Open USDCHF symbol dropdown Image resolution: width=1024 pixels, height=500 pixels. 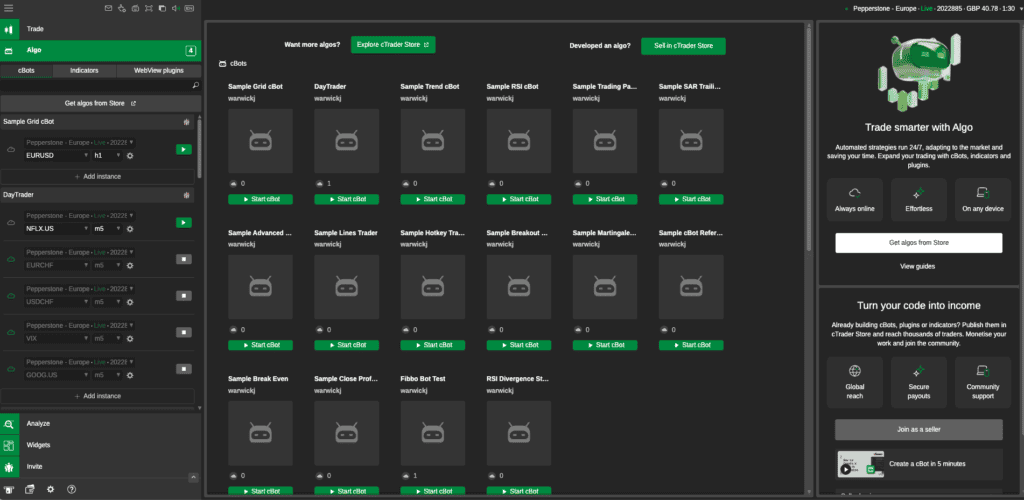point(57,302)
